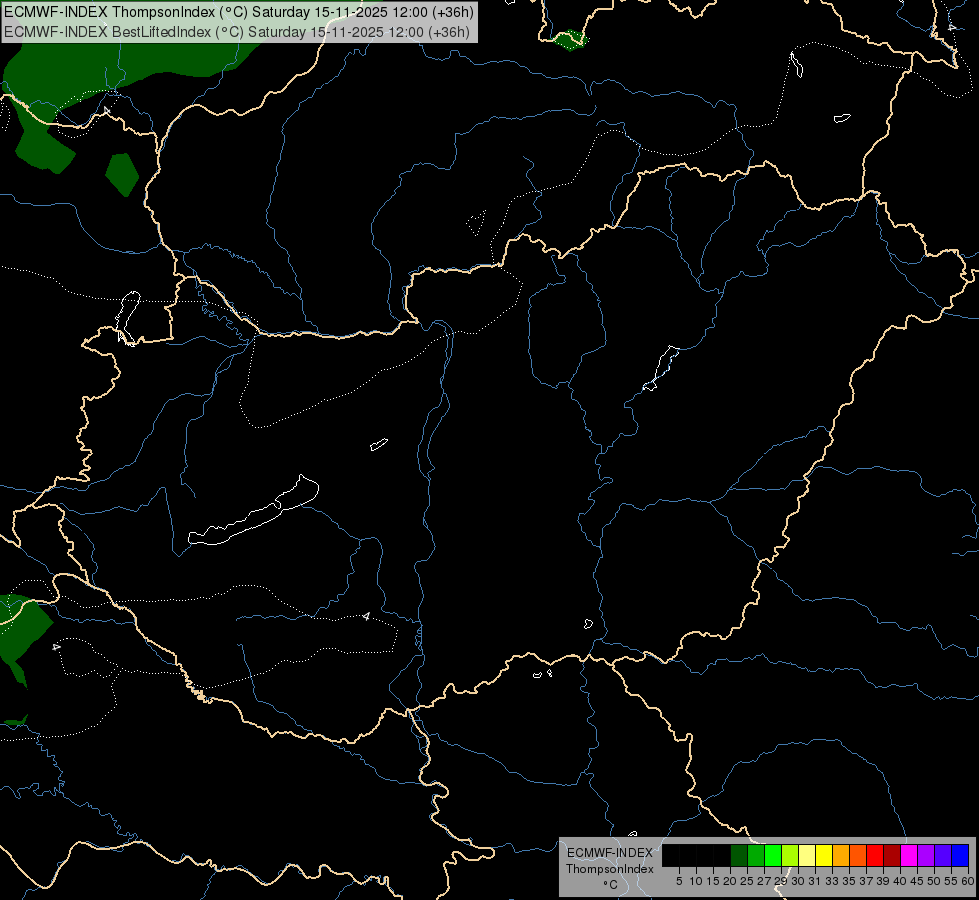Click the magenta 40–45 legend swatch
The image size is (979, 900).
(909, 855)
